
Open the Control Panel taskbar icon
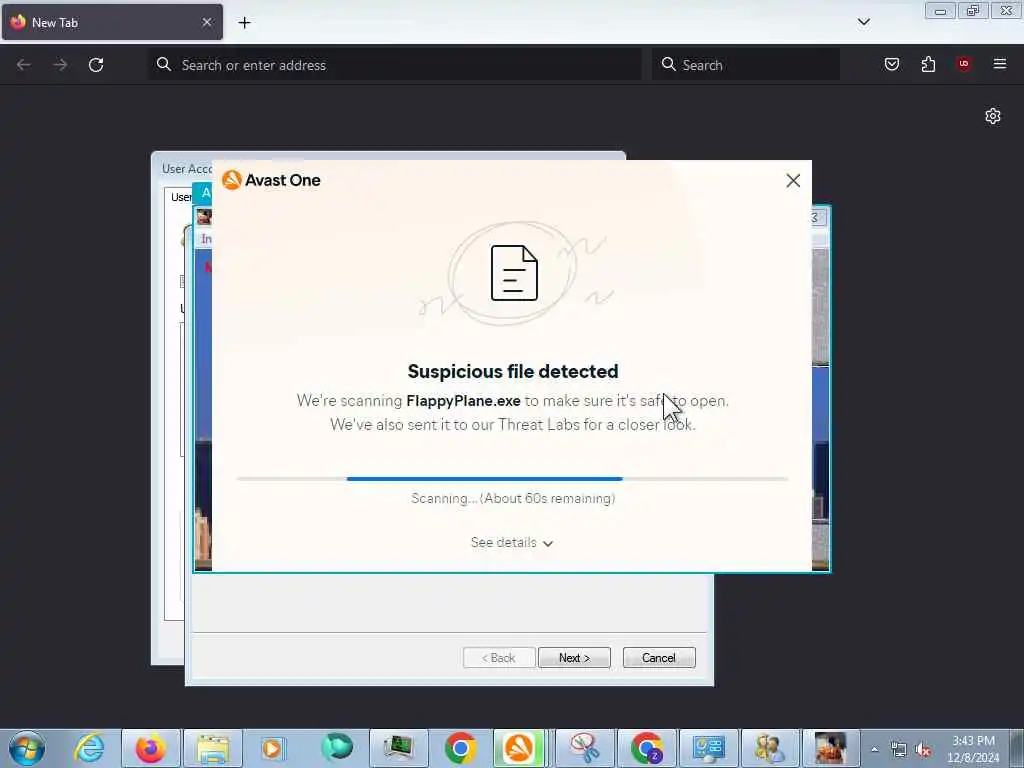pos(709,748)
